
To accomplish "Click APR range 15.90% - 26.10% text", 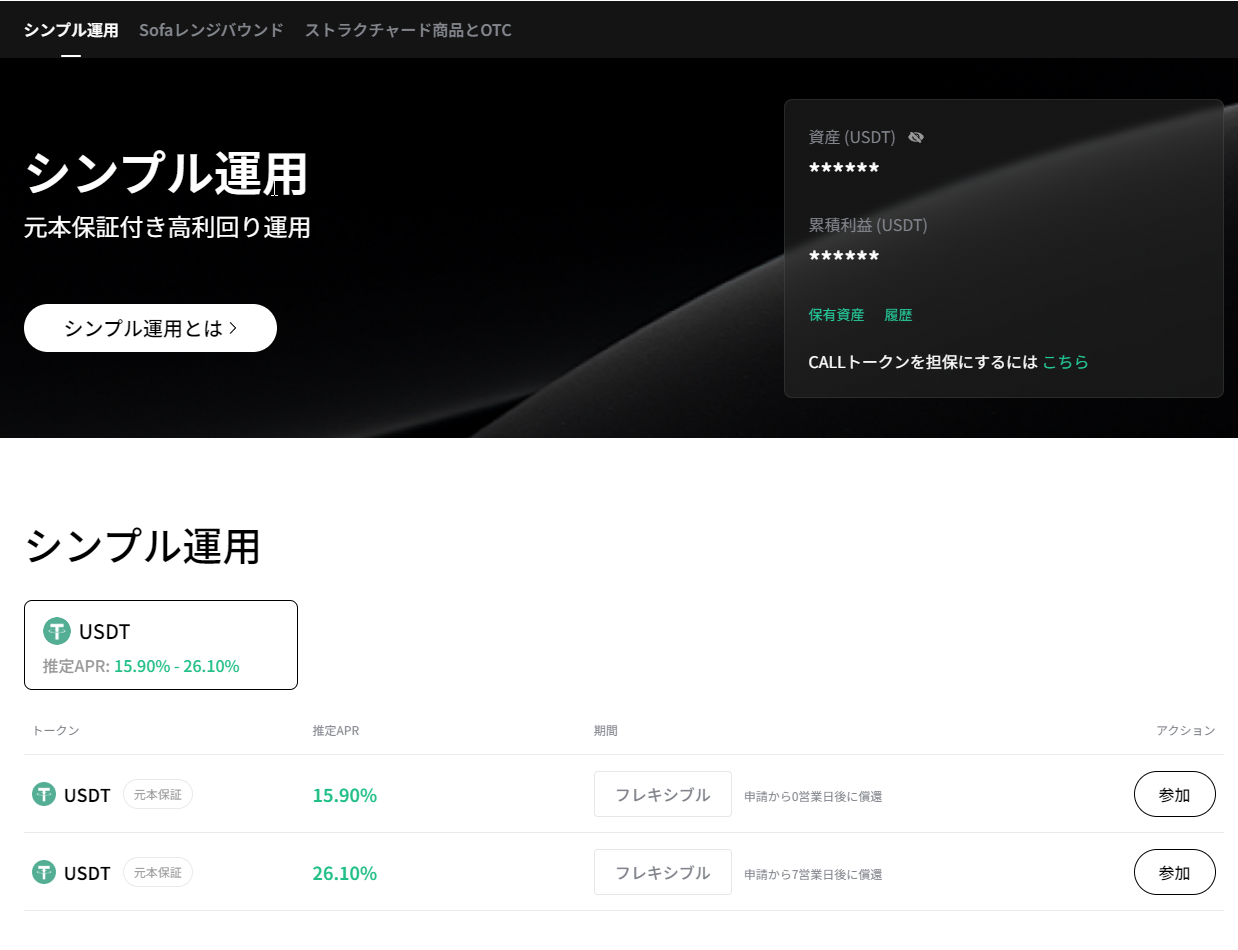I will pyautogui.click(x=177, y=666).
